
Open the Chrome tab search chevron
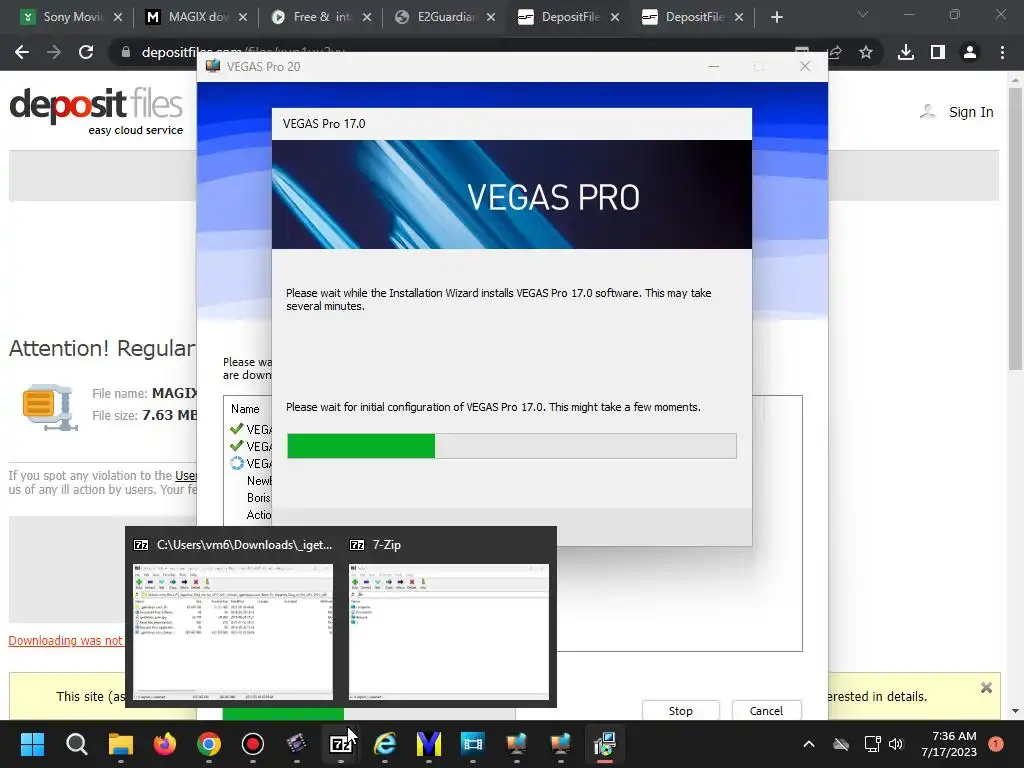[863, 14]
